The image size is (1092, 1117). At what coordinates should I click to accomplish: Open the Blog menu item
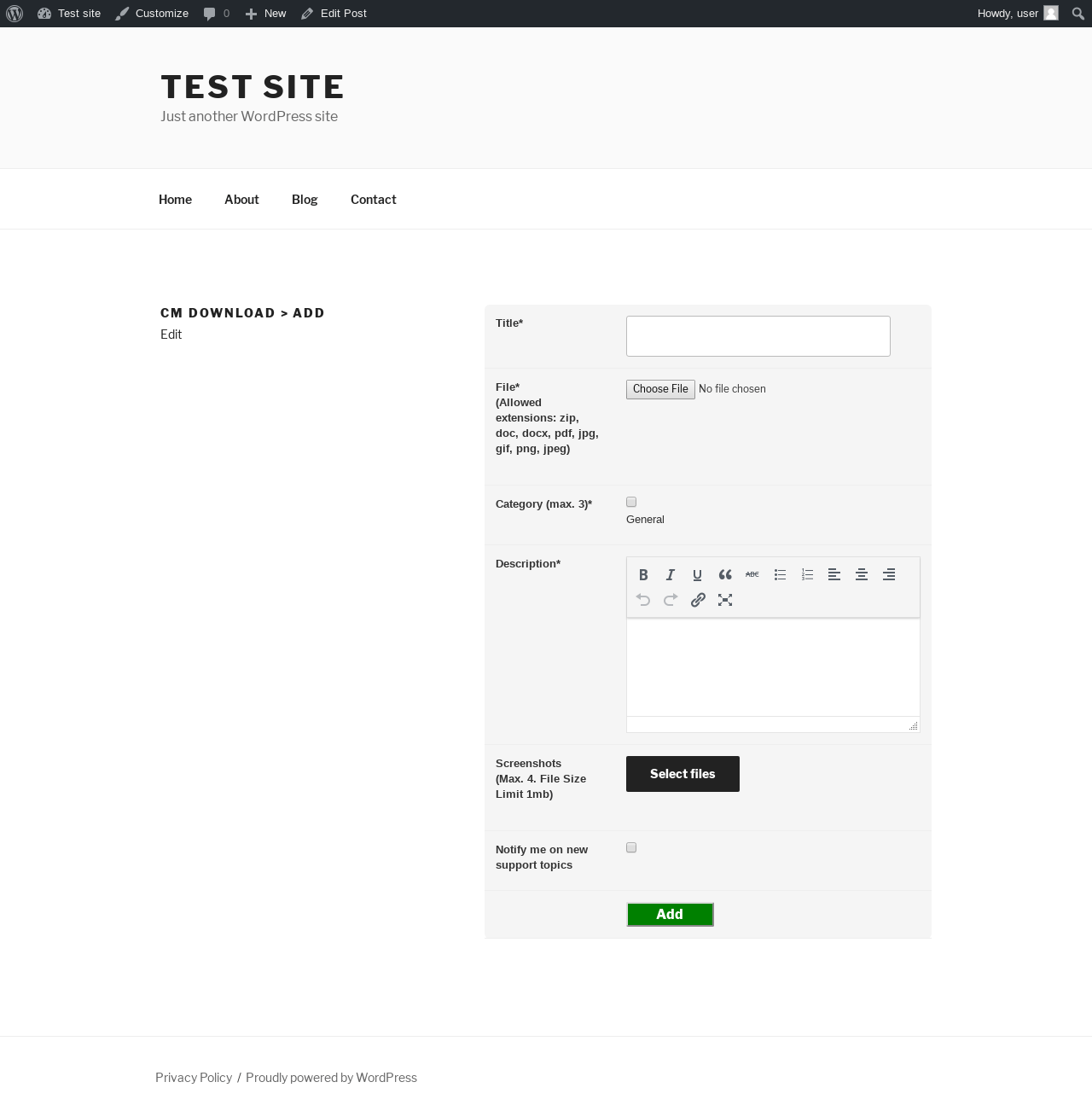[x=305, y=199]
